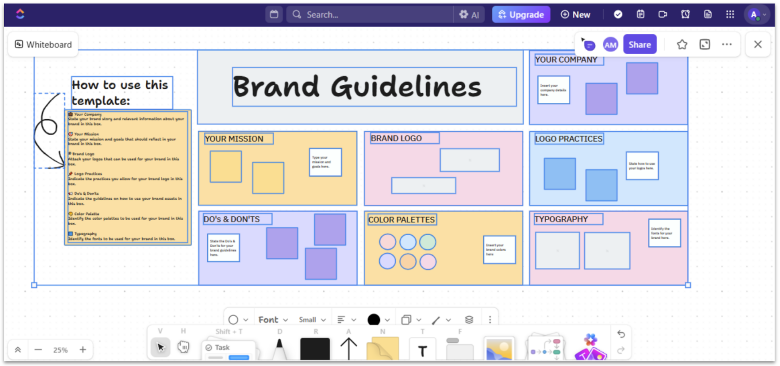Select the COLOR PALETTES heading
This screenshot has height=366, width=780.
point(401,219)
